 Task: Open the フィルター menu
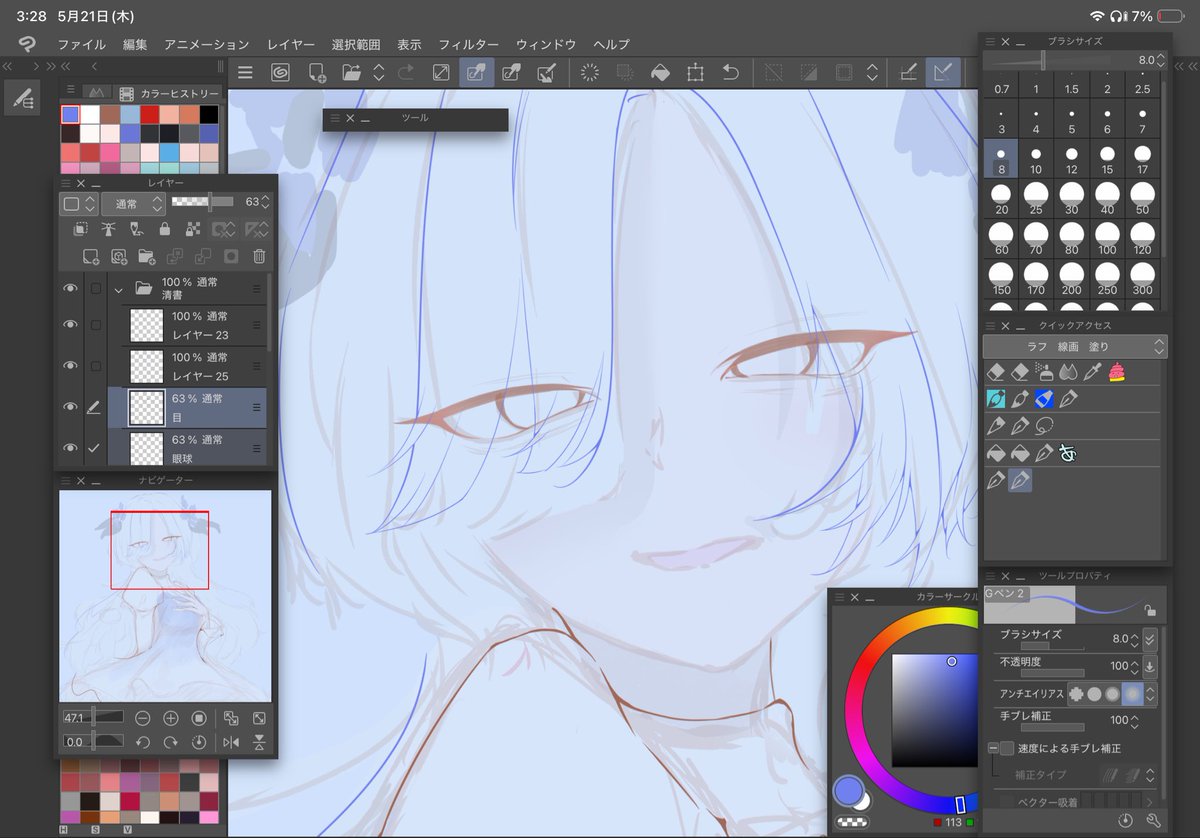468,45
